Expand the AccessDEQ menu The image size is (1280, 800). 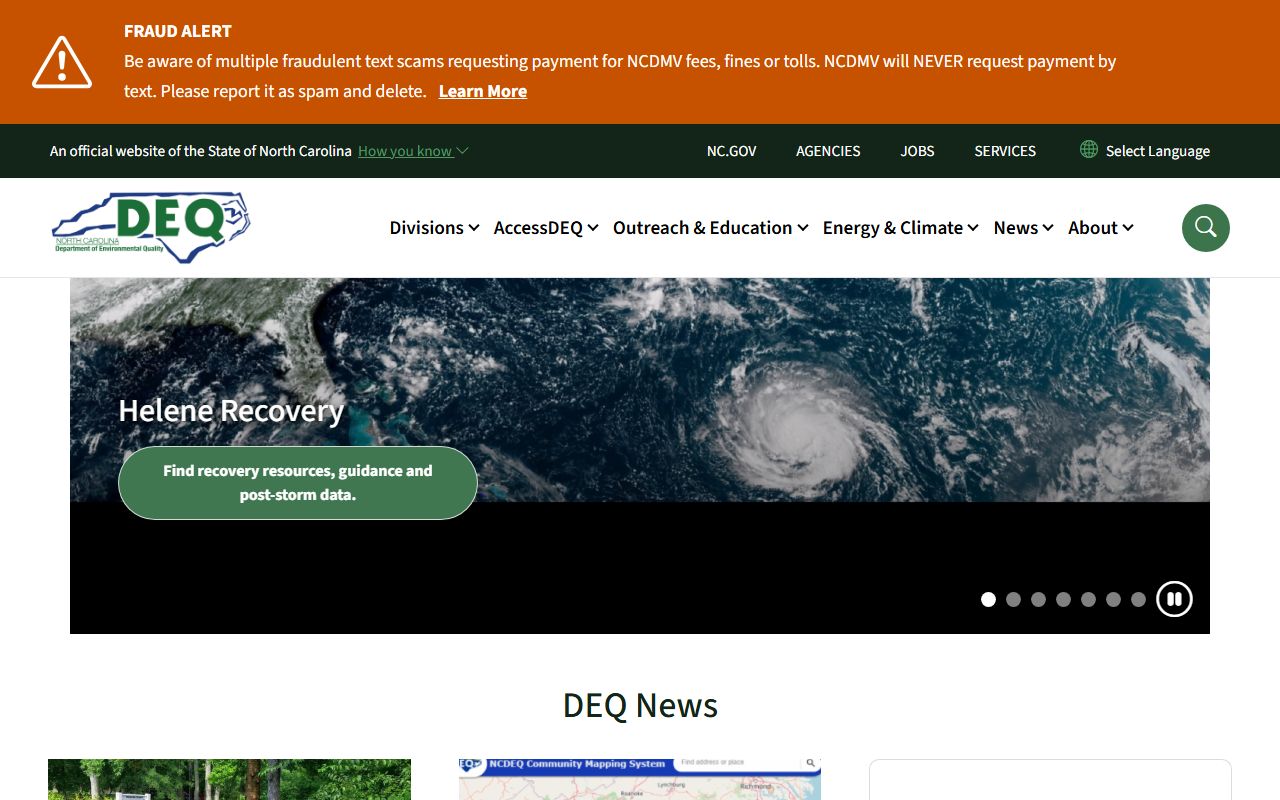tap(546, 228)
